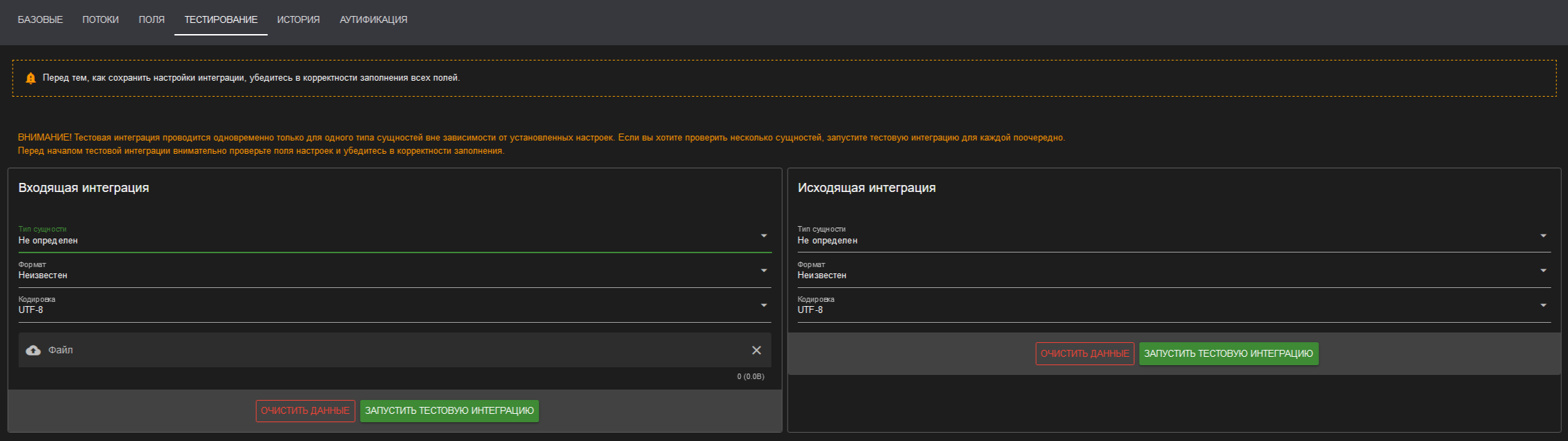
Task: Click the Файл upload input field
Action: 395,350
